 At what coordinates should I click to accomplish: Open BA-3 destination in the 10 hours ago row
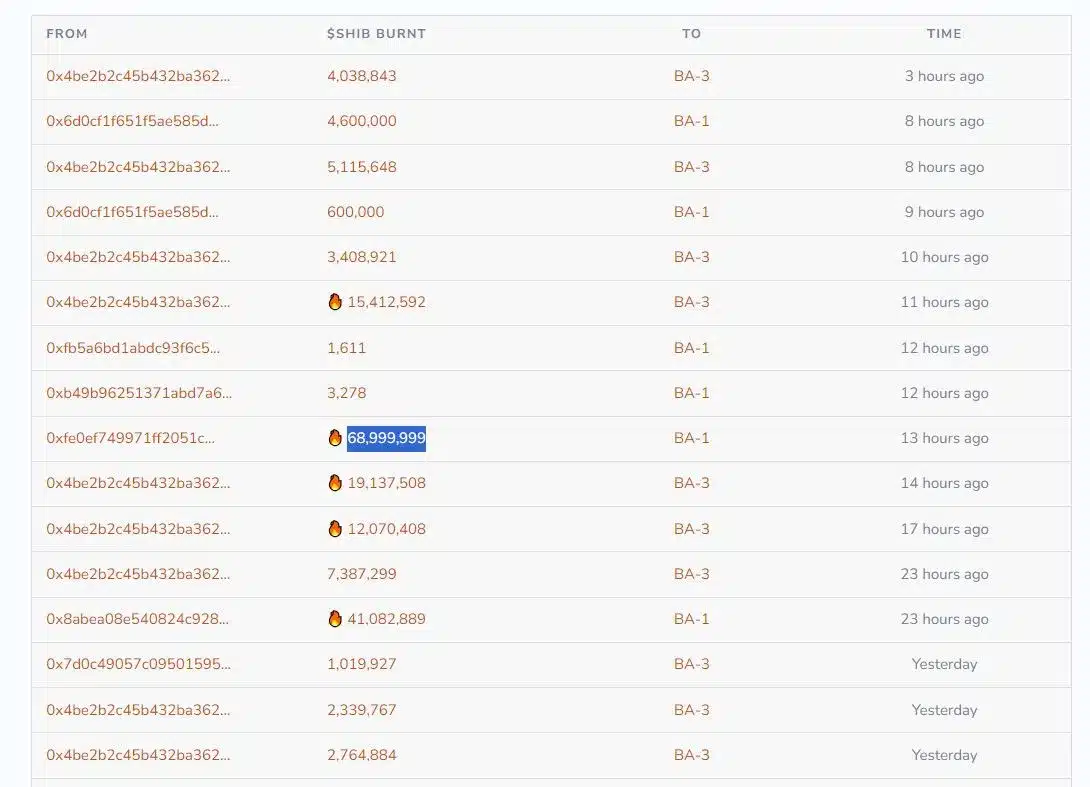pos(692,257)
